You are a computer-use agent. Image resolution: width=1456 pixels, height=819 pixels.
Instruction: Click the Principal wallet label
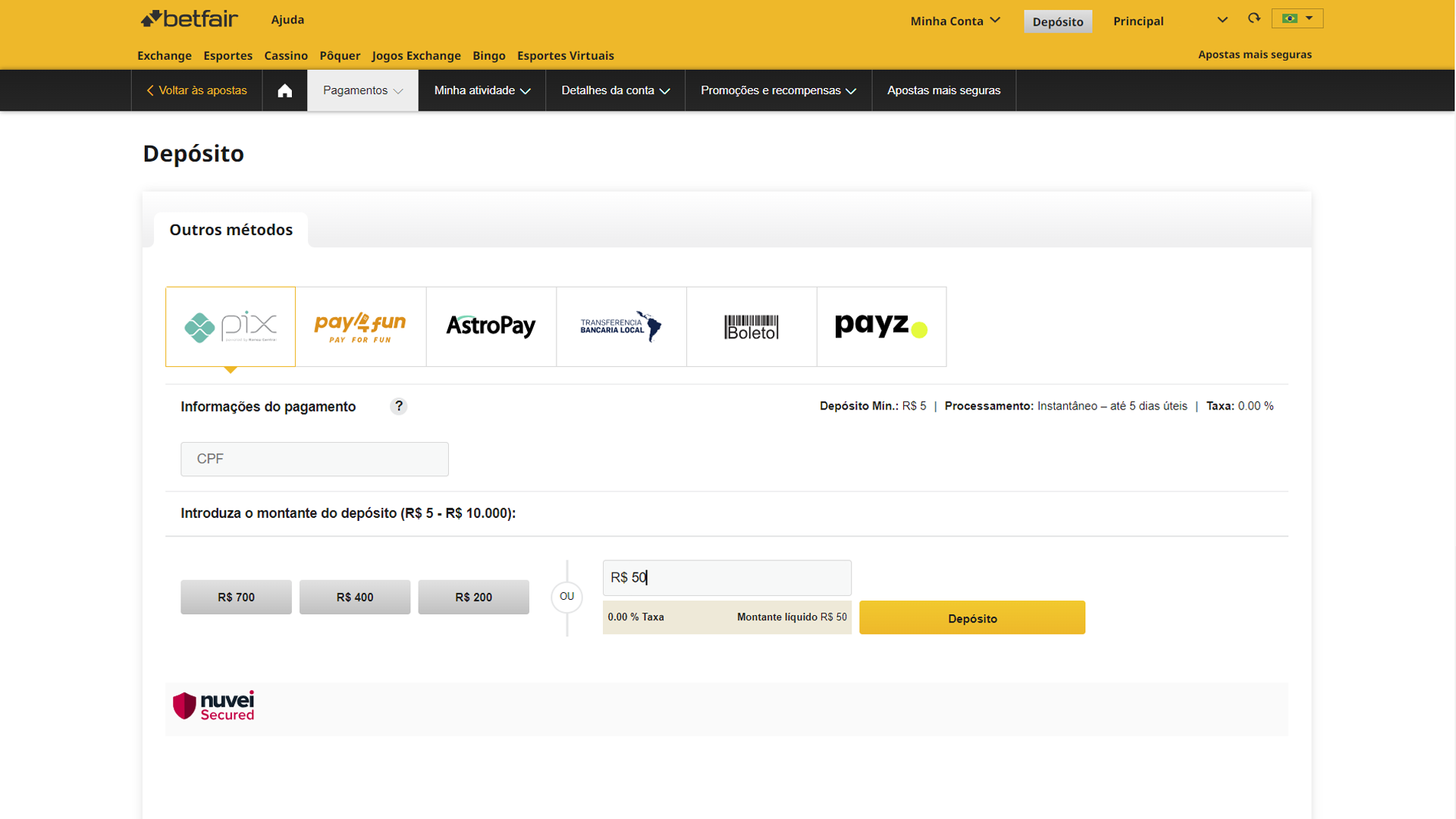click(1138, 21)
